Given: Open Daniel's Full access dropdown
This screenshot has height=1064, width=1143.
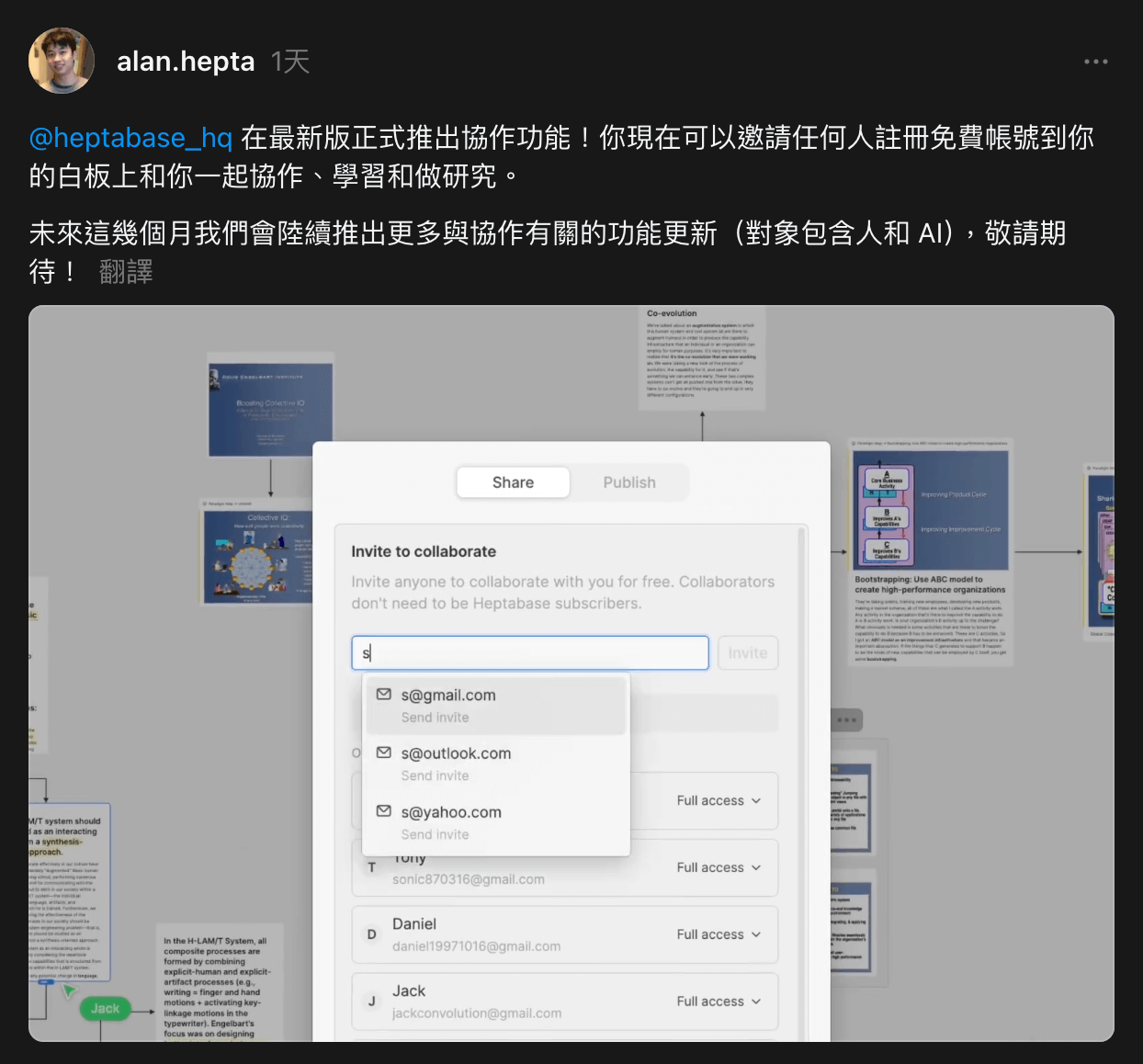Looking at the screenshot, I should point(719,934).
